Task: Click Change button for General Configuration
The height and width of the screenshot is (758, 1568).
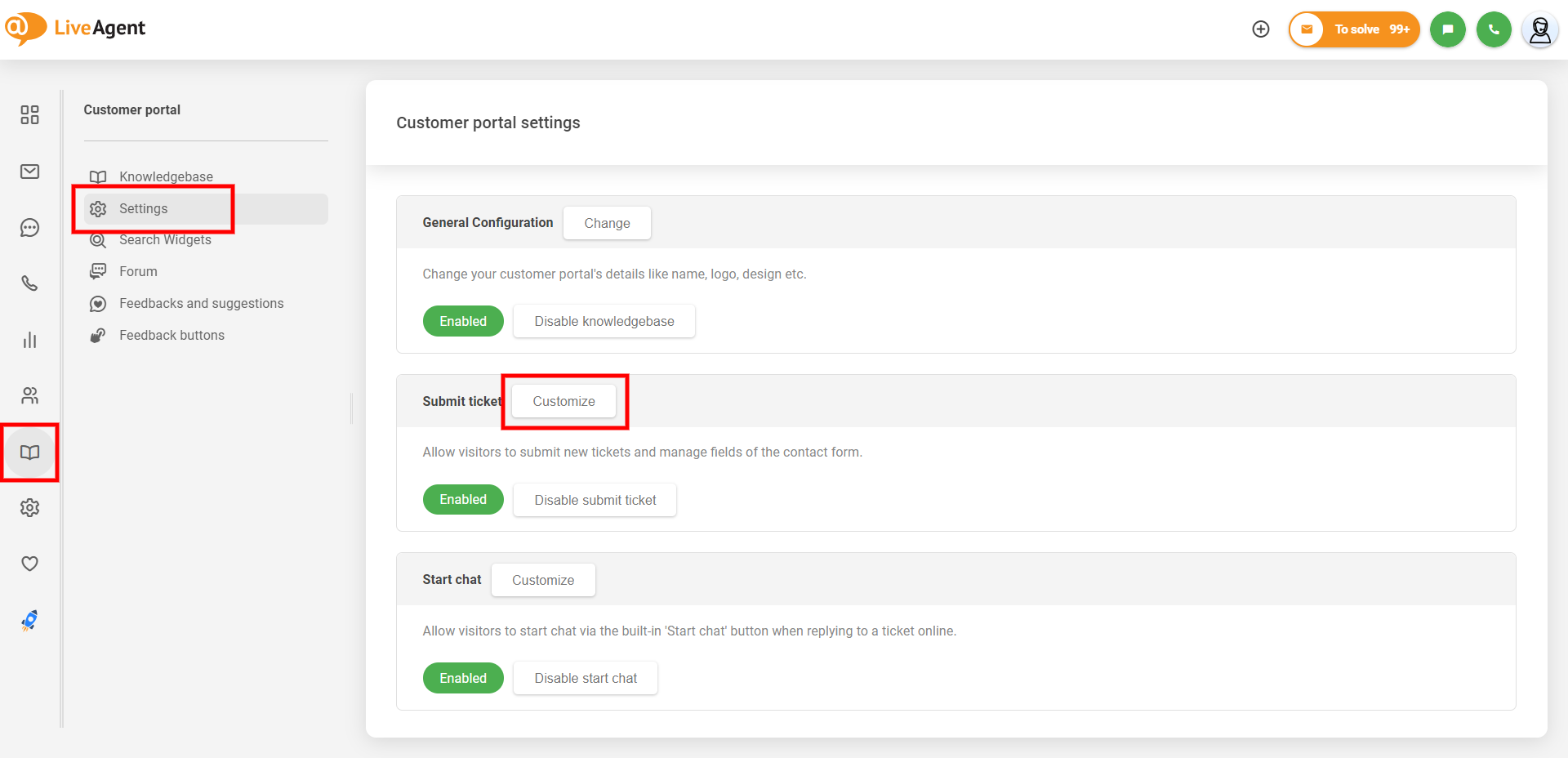Action: click(x=607, y=223)
